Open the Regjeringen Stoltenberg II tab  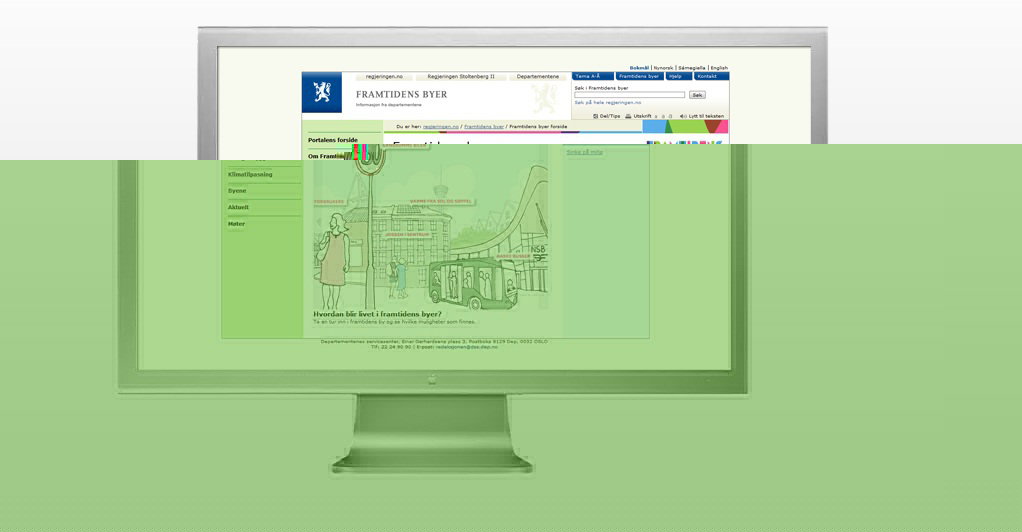(461, 76)
